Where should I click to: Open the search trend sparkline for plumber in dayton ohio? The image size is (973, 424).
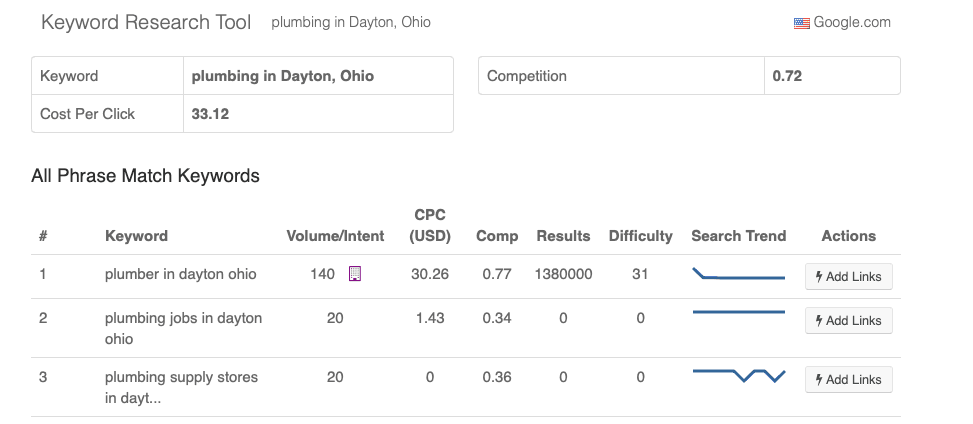(738, 275)
